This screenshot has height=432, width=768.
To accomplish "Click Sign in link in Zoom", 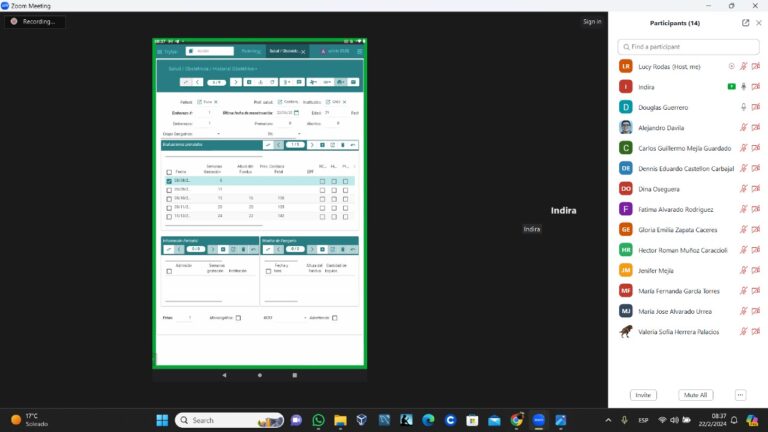I will (x=592, y=22).
